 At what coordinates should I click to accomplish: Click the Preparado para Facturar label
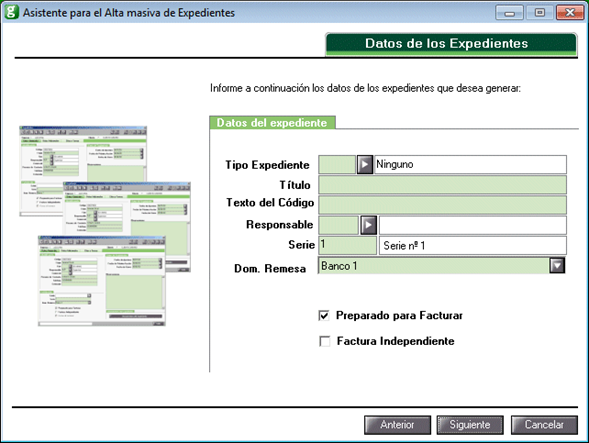399,316
